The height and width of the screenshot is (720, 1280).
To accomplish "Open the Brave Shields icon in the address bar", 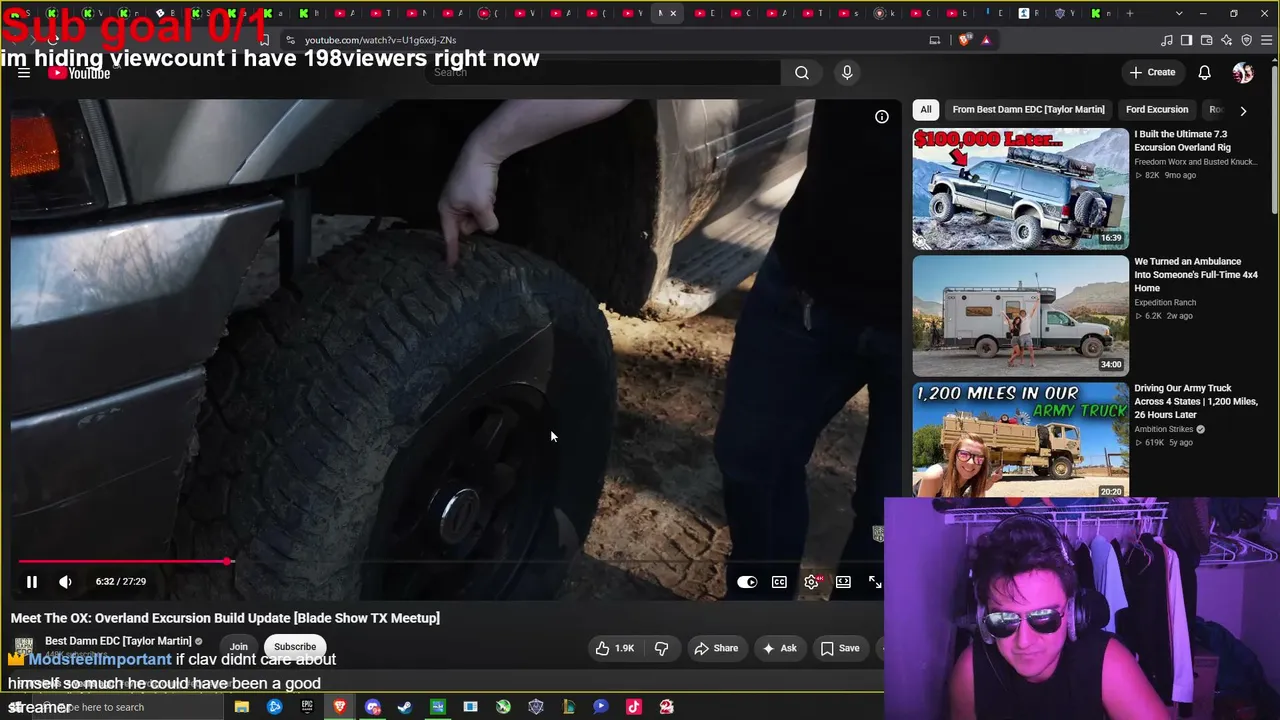I will 964,40.
